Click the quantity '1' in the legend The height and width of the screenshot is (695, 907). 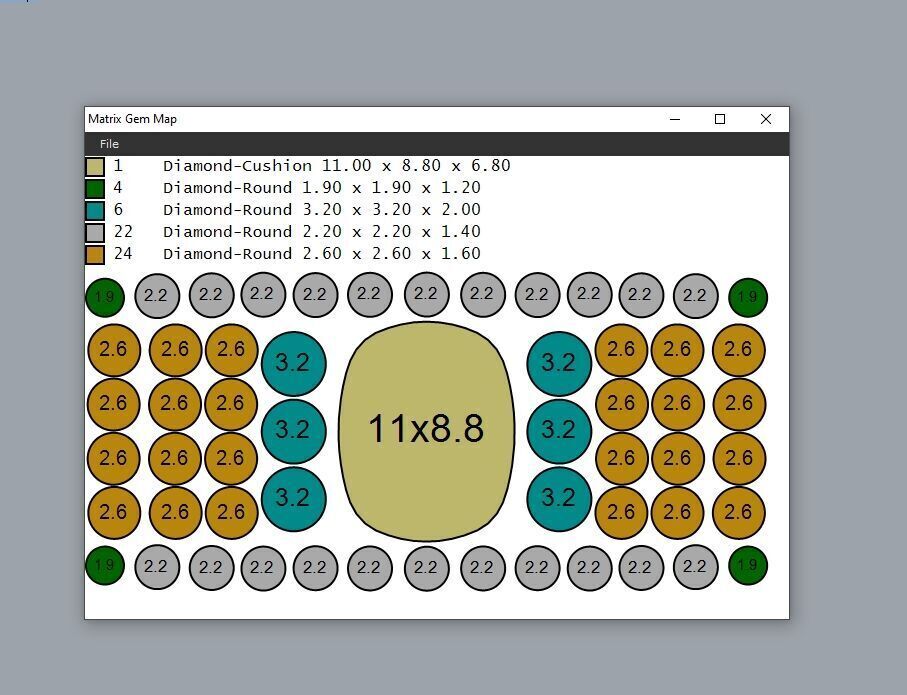click(118, 166)
